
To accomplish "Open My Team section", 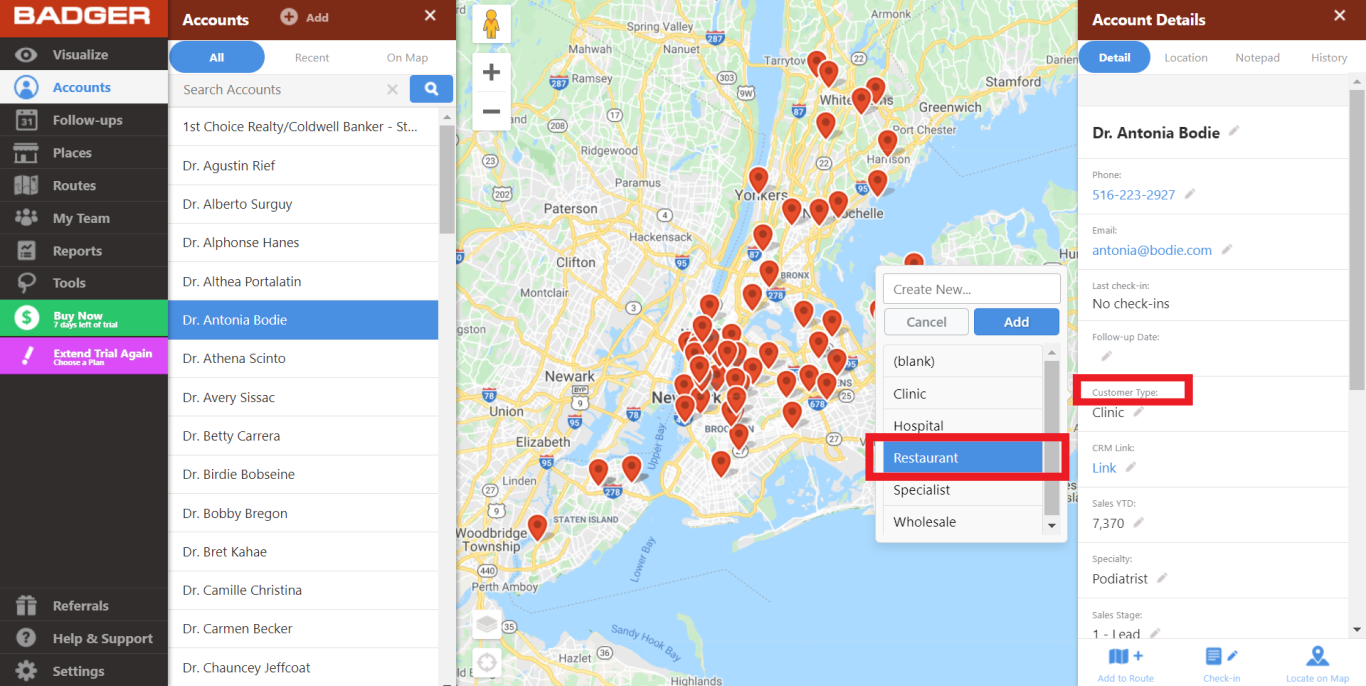I will click(84, 218).
